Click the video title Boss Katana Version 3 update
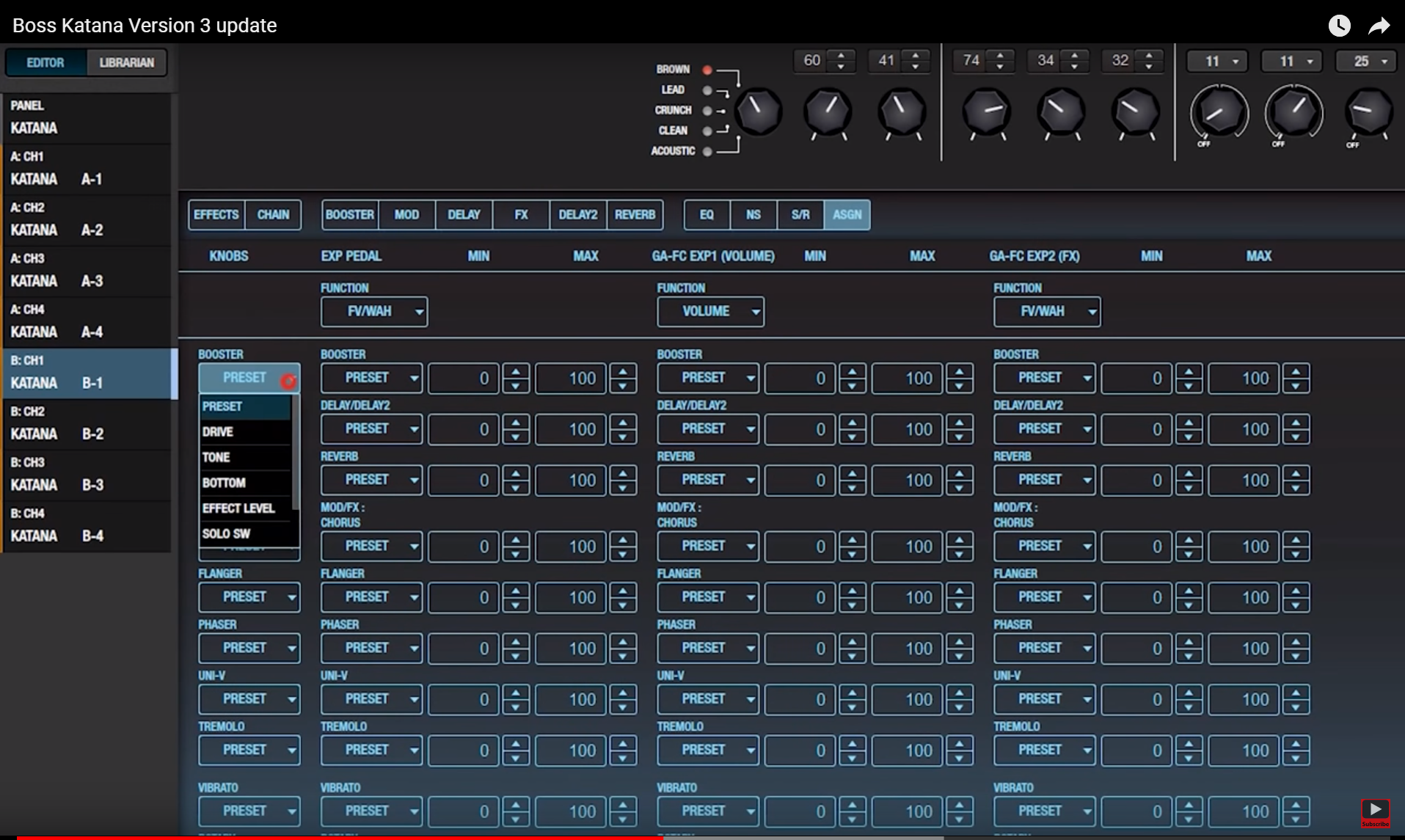 pos(145,26)
